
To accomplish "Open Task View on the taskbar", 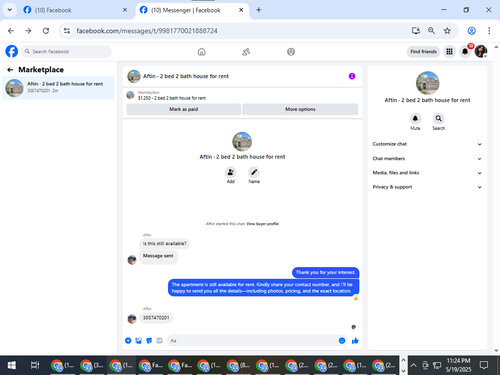I will [x=35, y=365].
